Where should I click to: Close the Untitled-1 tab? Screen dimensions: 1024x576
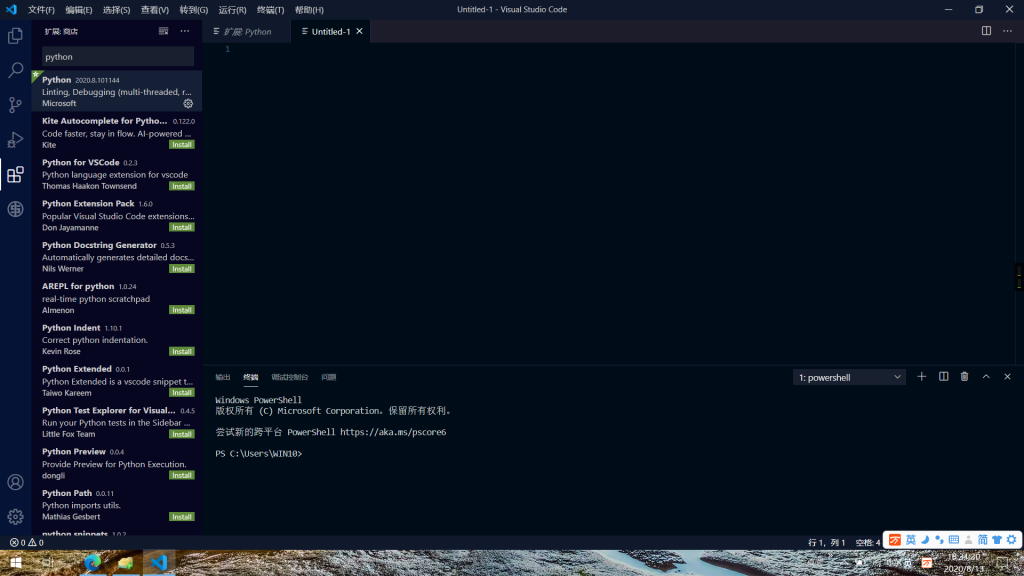point(359,31)
